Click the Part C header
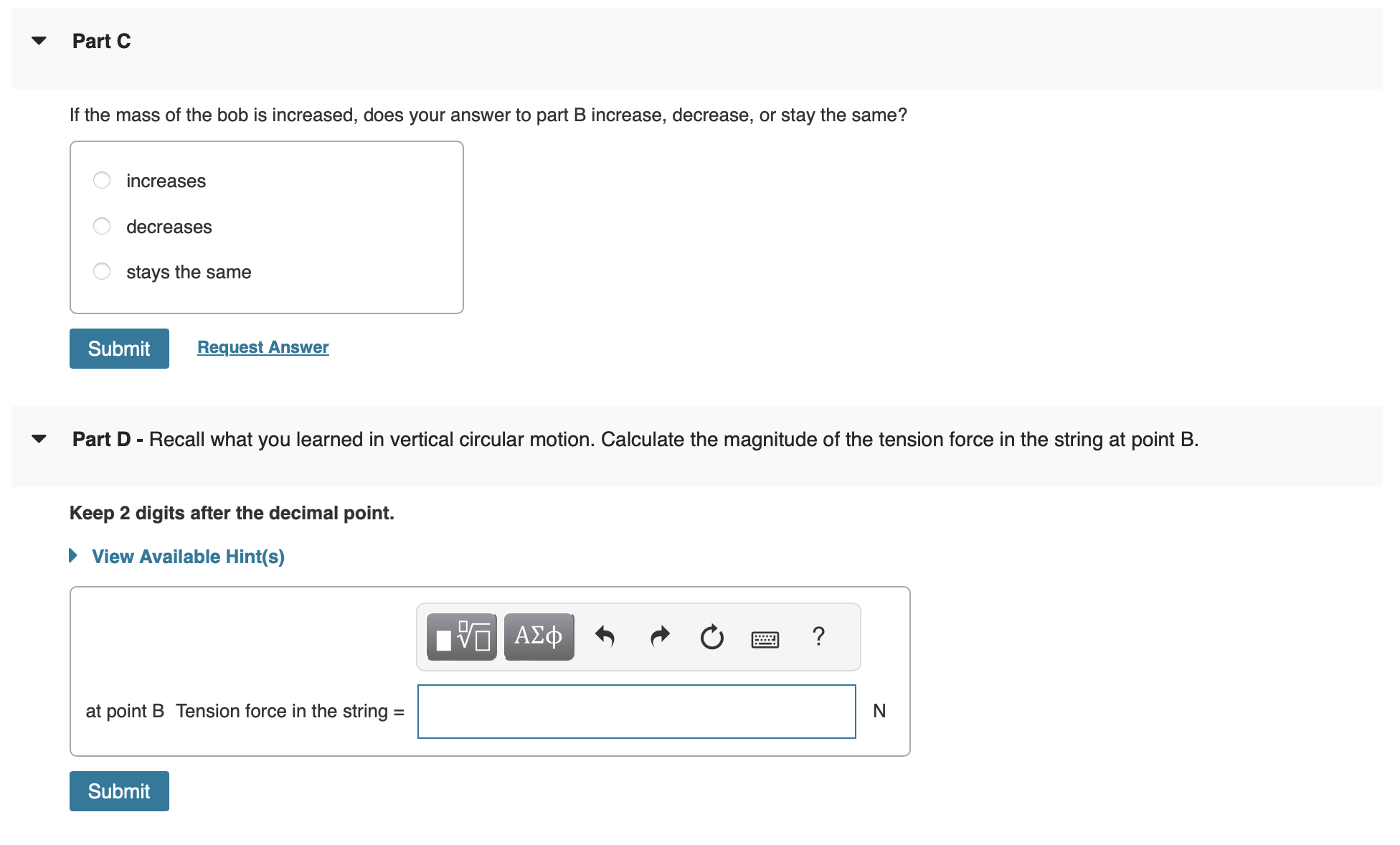This screenshot has width=1400, height=845. 100,41
